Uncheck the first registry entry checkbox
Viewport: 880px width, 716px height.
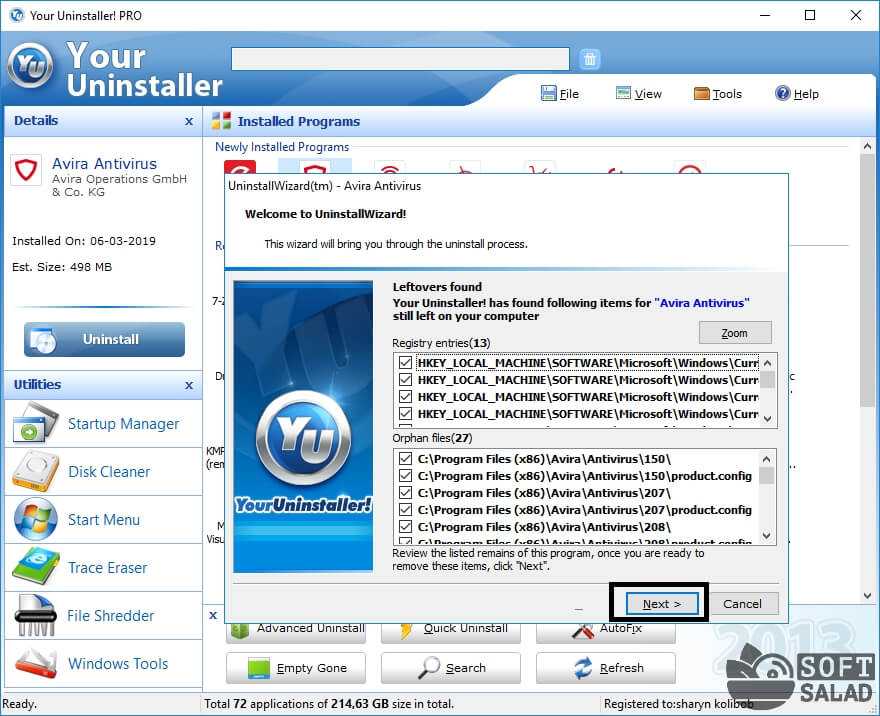pos(405,363)
